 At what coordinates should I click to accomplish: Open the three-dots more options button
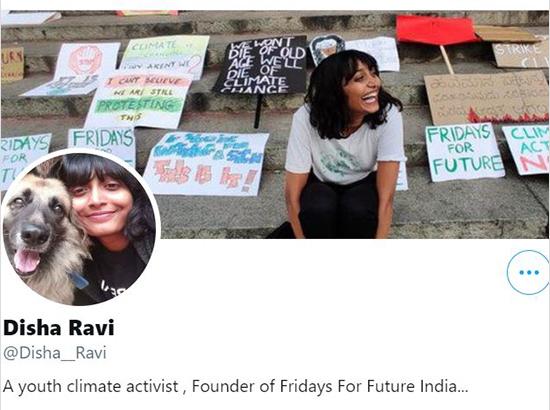(528, 272)
